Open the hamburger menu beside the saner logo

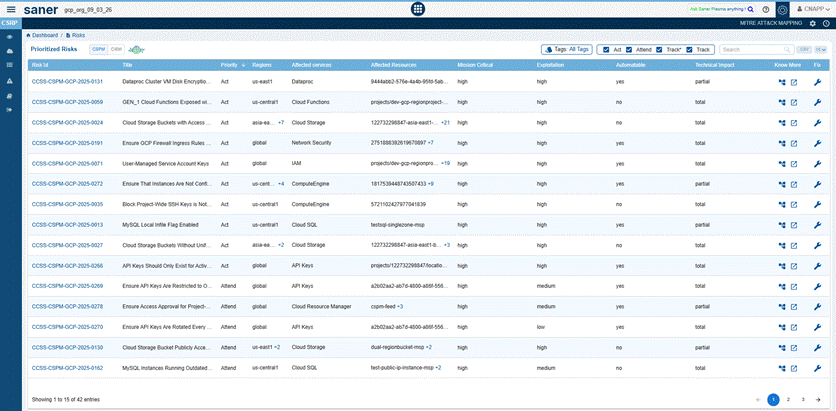click(x=11, y=9)
